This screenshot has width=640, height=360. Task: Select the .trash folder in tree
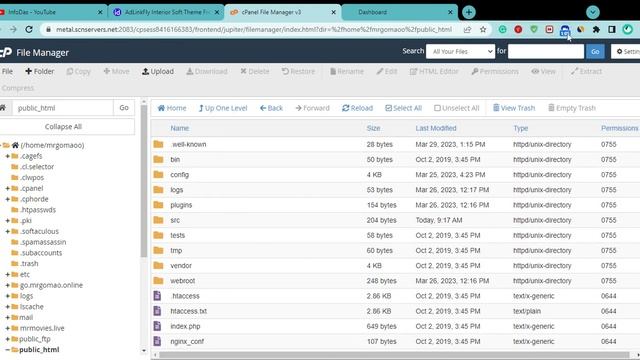click(29, 264)
